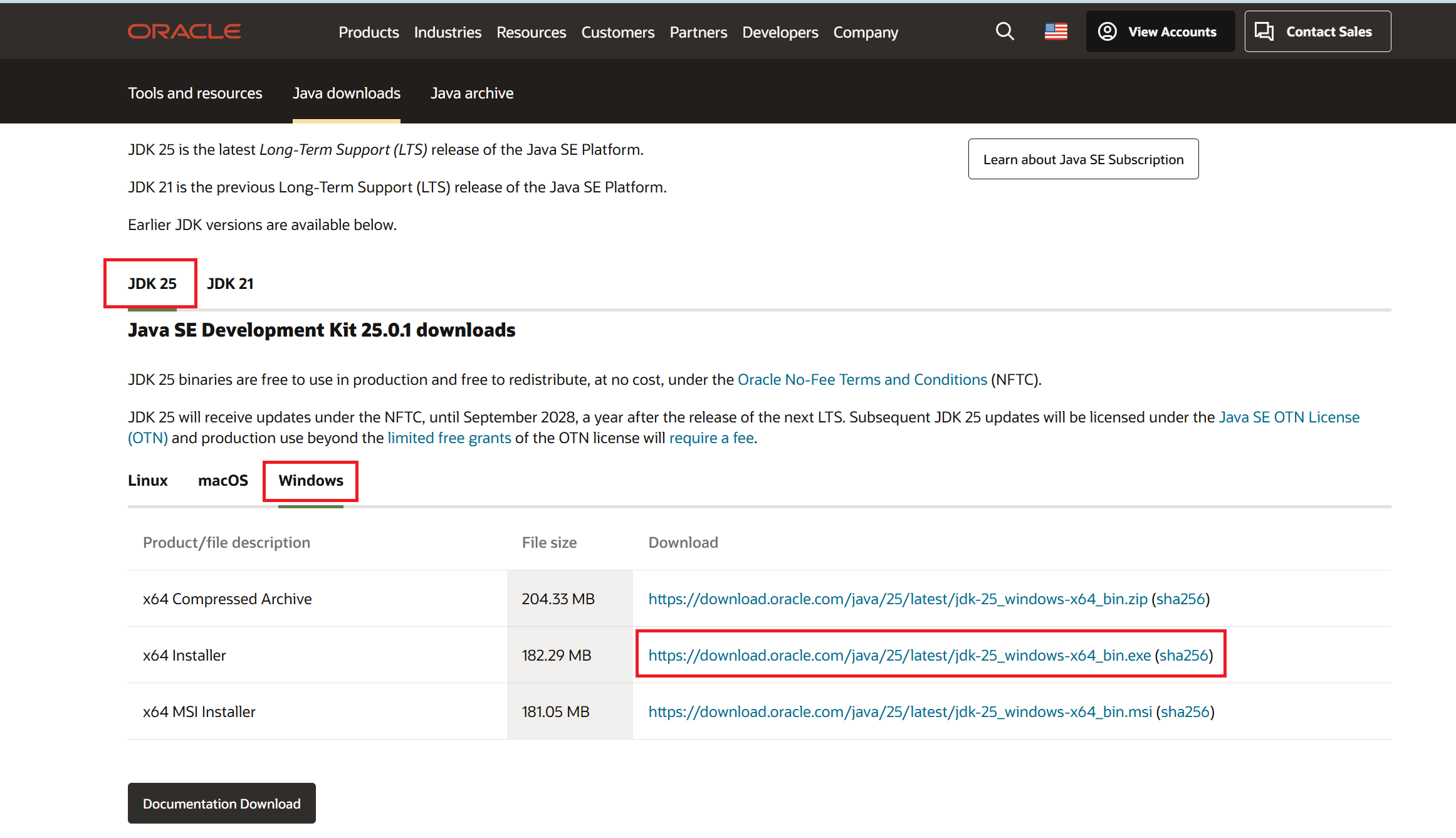Open the Developers menu
The height and width of the screenshot is (838, 1456).
tap(780, 32)
